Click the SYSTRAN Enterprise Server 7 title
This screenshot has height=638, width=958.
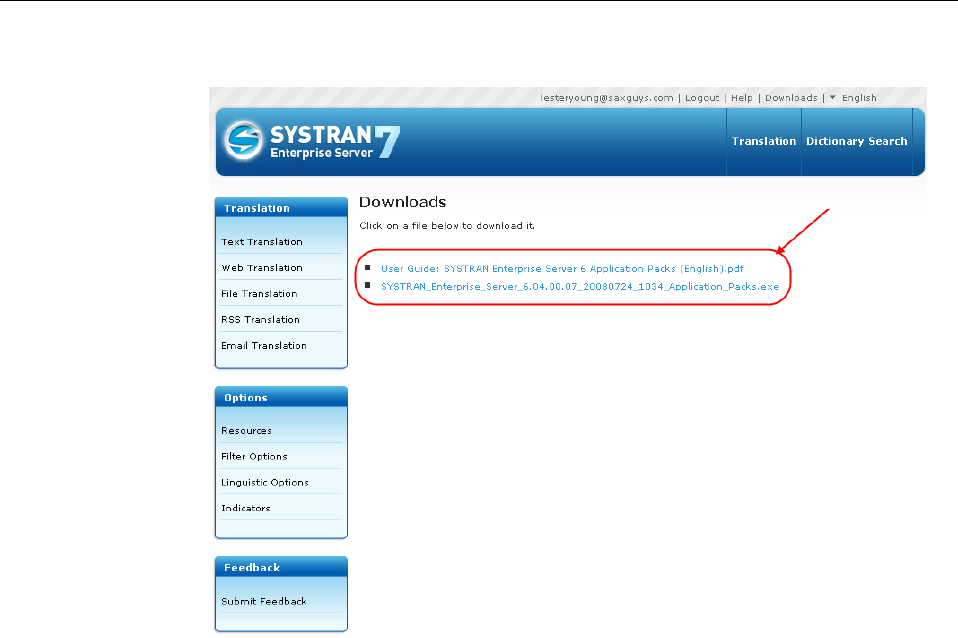pyautogui.click(x=335, y=142)
